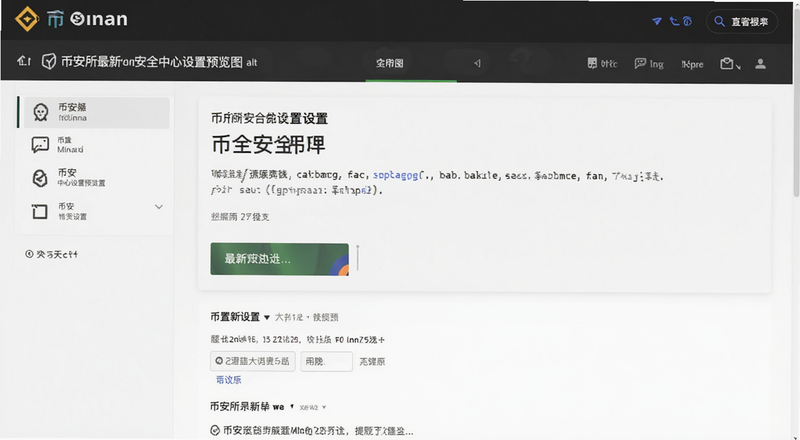Click the heading 币全安…
This screenshot has width=800, height=440.
click(268, 145)
